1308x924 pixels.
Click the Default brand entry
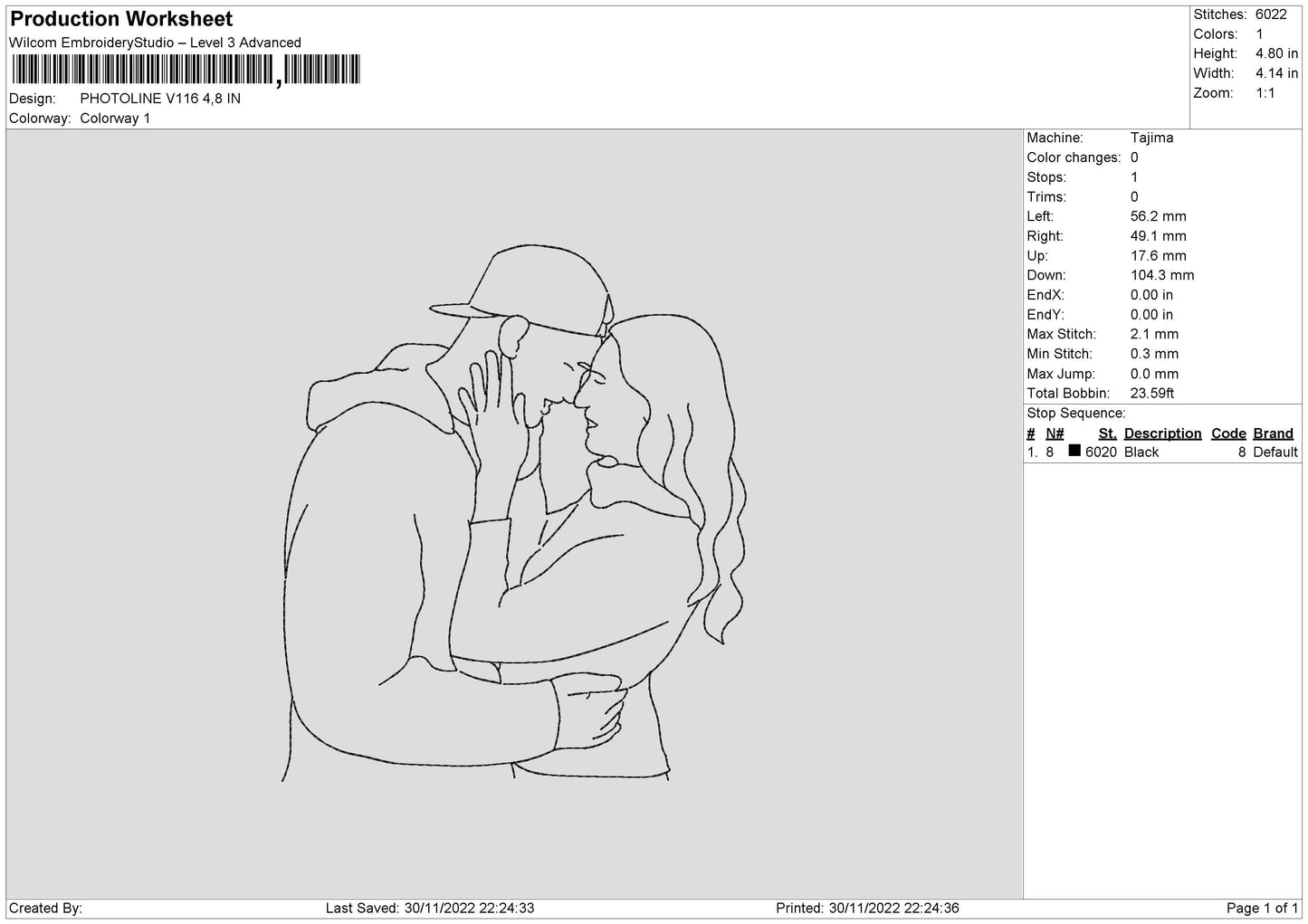click(x=1275, y=452)
